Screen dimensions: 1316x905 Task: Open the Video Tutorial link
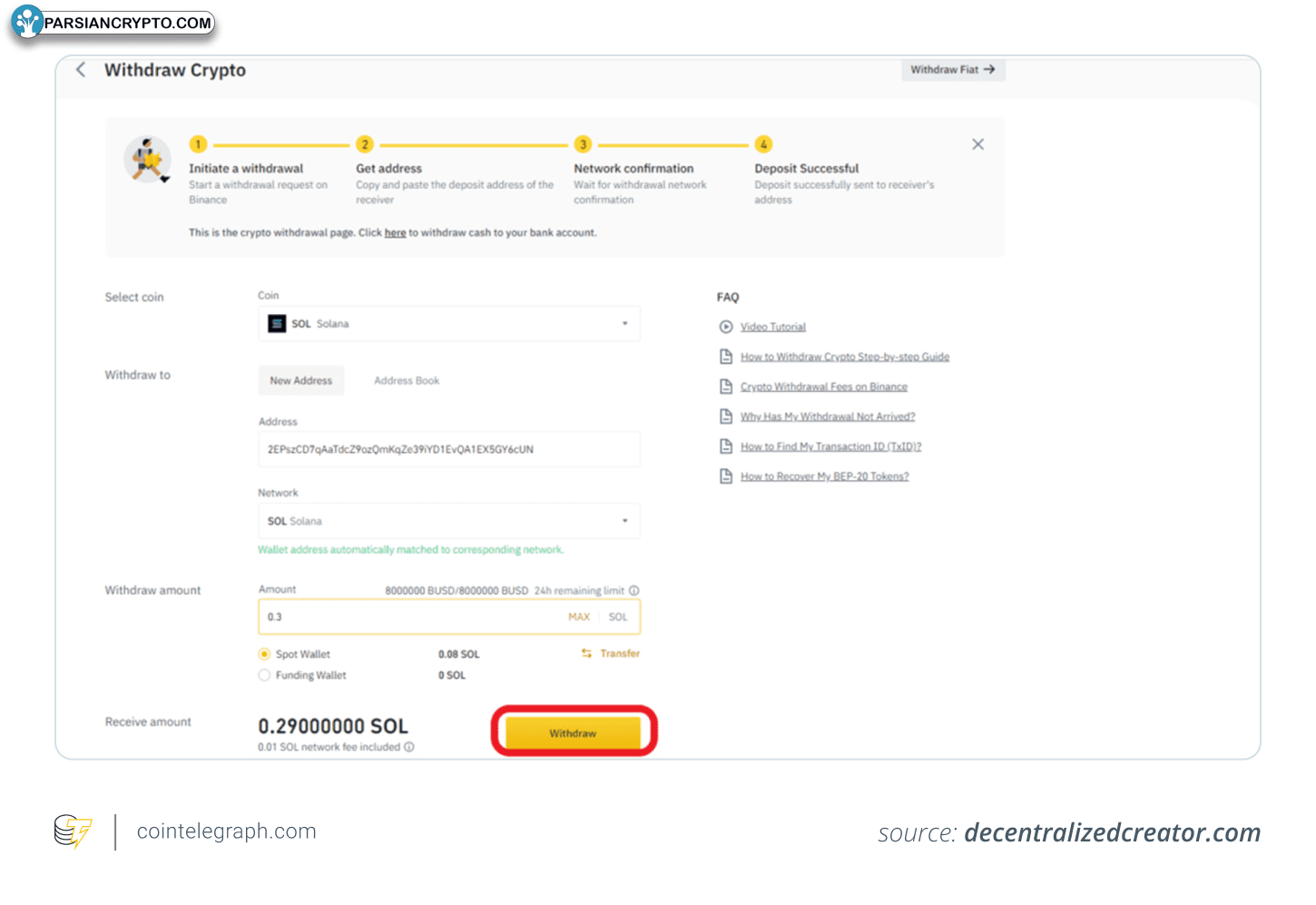773,327
